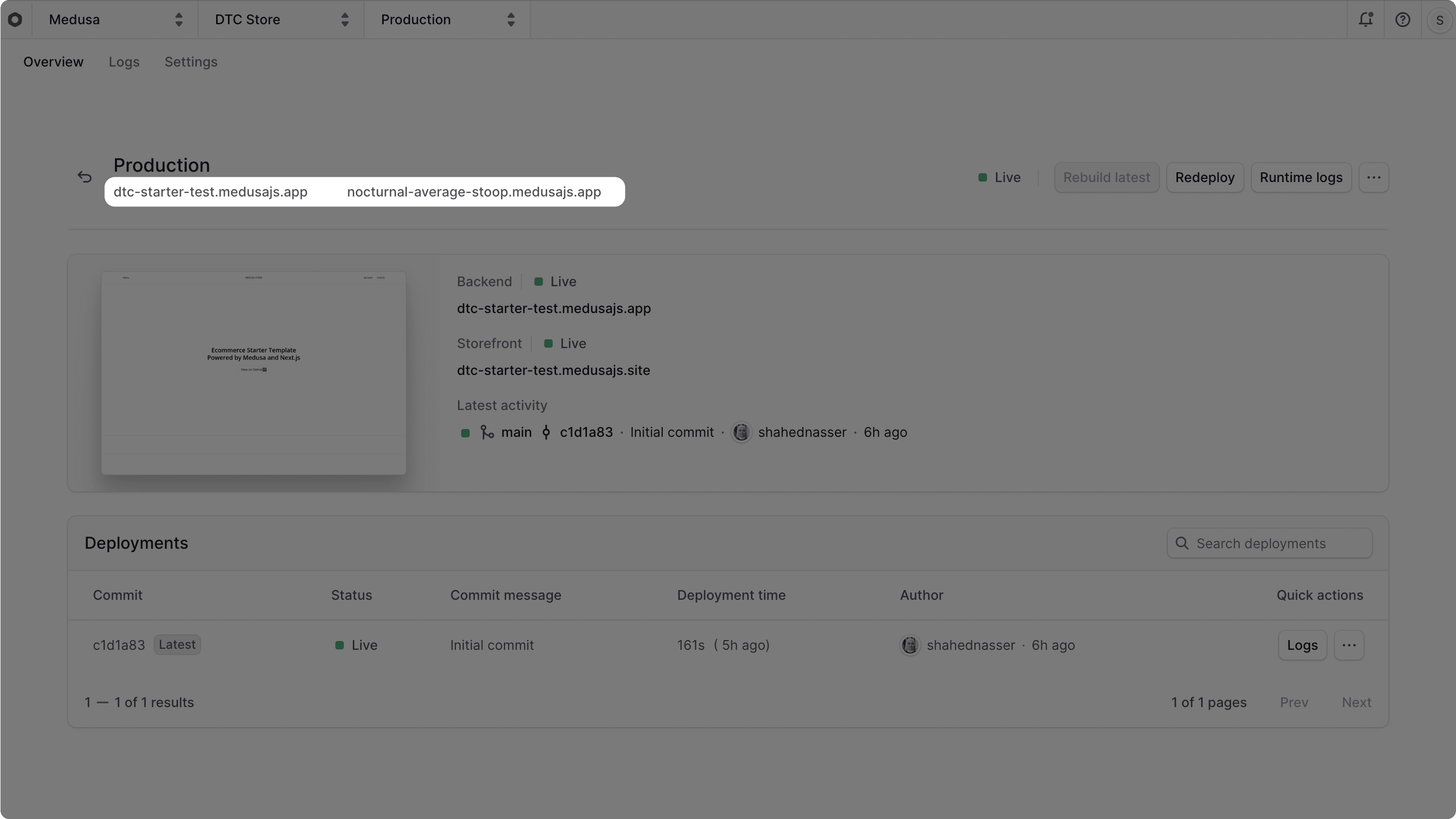The image size is (1456, 819).
Task: Switch to the Logs tab
Action: pos(124,62)
